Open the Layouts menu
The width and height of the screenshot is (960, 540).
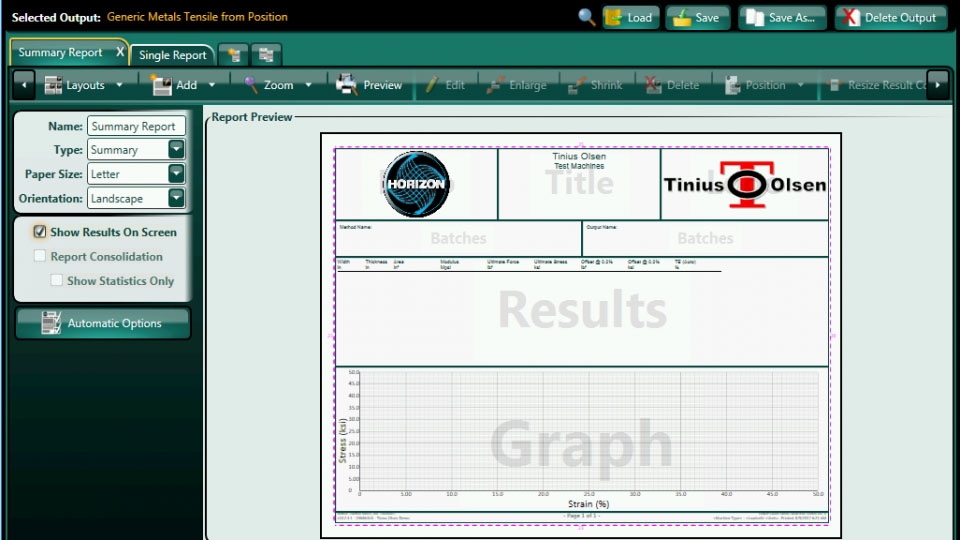[x=77, y=85]
